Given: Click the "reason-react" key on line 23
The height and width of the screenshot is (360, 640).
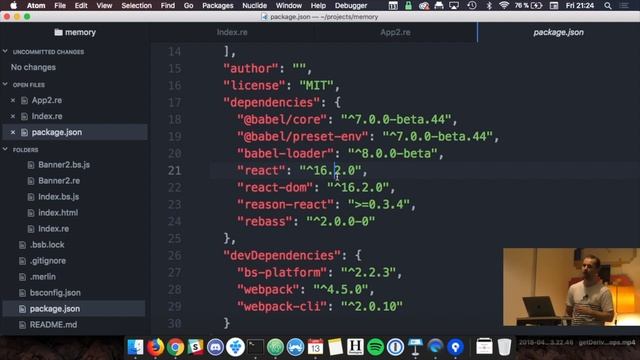Looking at the screenshot, I should click(285, 204).
